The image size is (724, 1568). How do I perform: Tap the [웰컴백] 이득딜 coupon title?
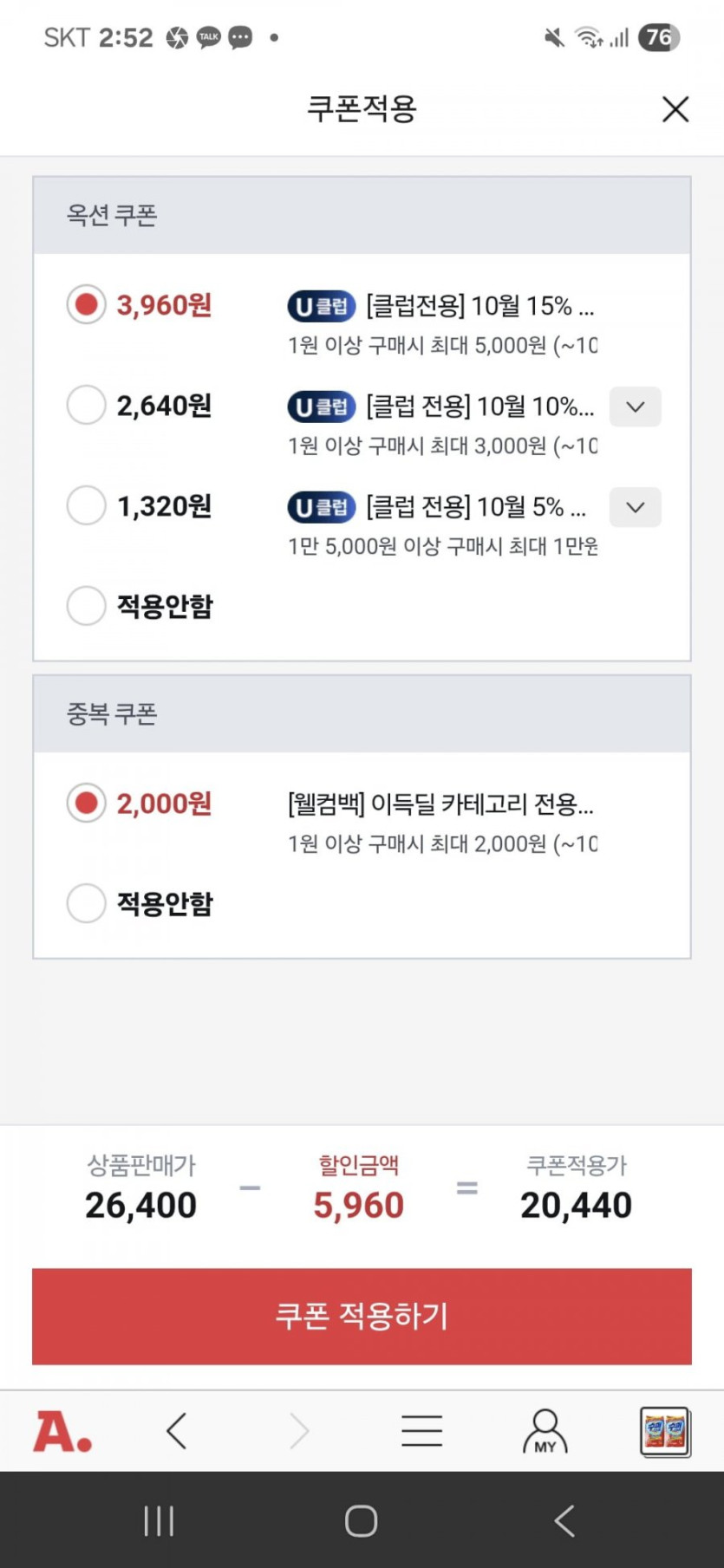click(x=440, y=804)
